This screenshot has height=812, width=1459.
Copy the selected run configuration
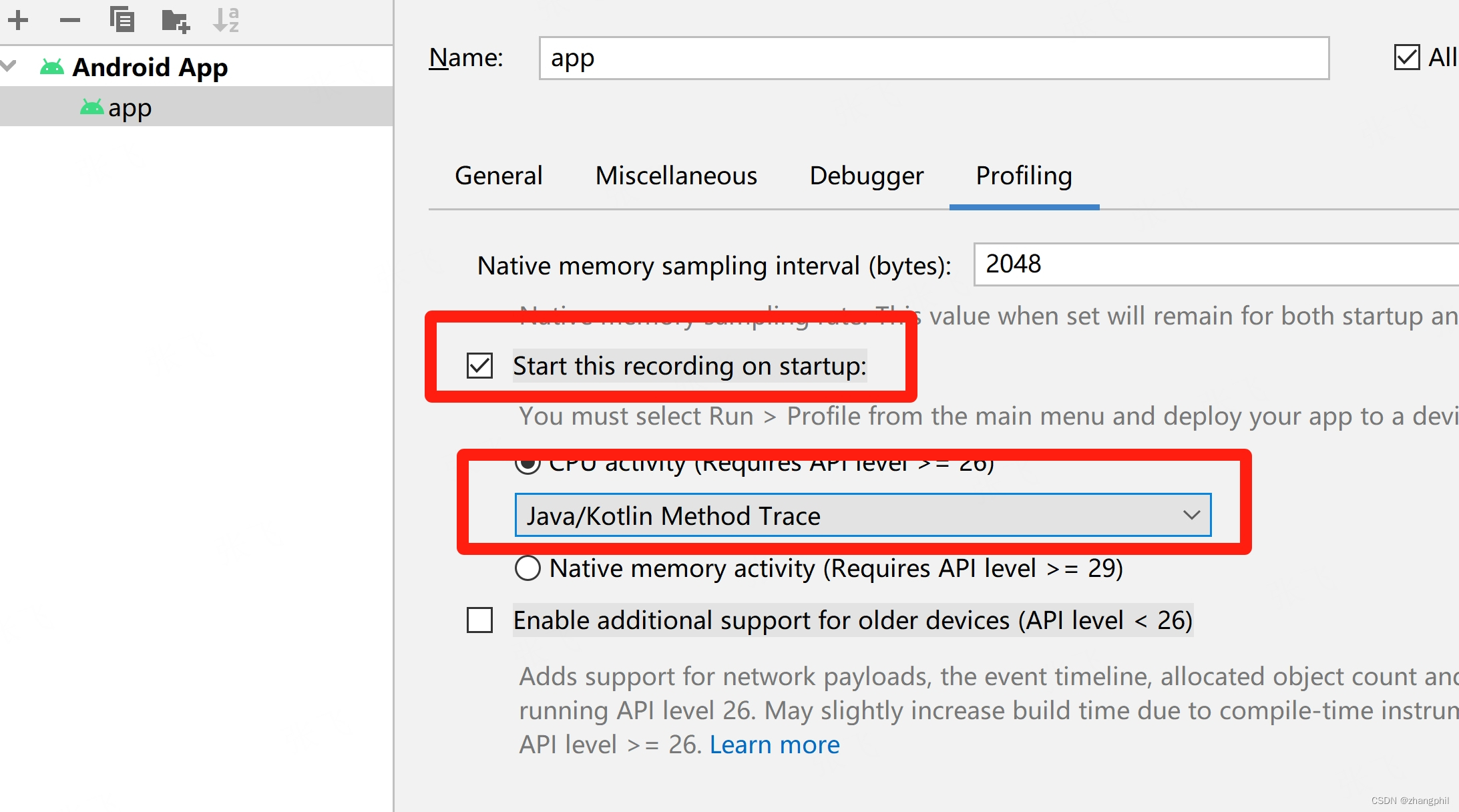[x=122, y=20]
